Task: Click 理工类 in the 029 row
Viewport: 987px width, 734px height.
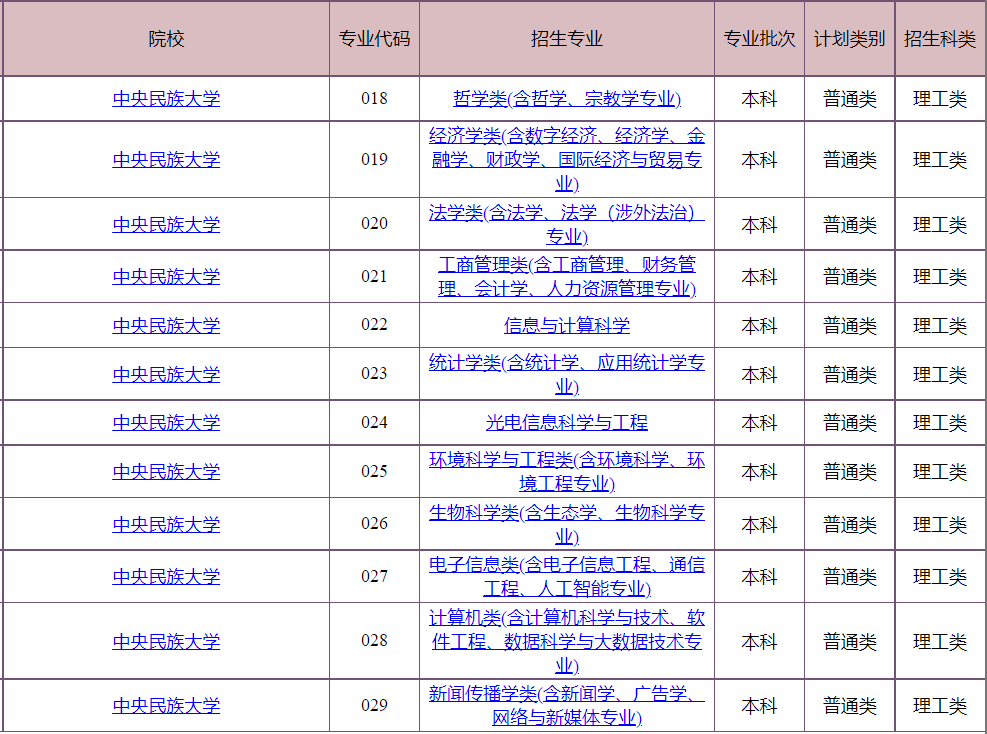Action: [940, 706]
